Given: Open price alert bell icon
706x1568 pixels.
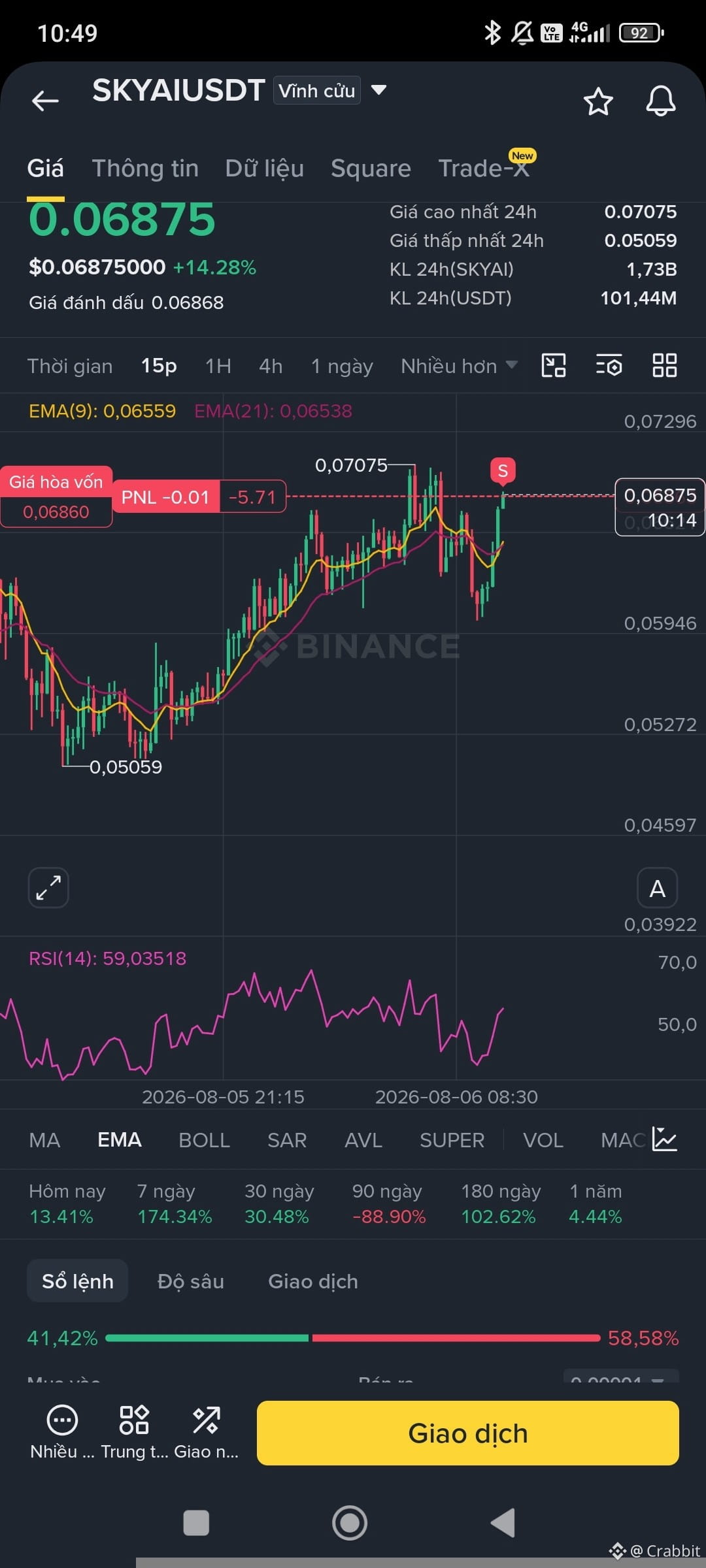Looking at the screenshot, I should 661,101.
